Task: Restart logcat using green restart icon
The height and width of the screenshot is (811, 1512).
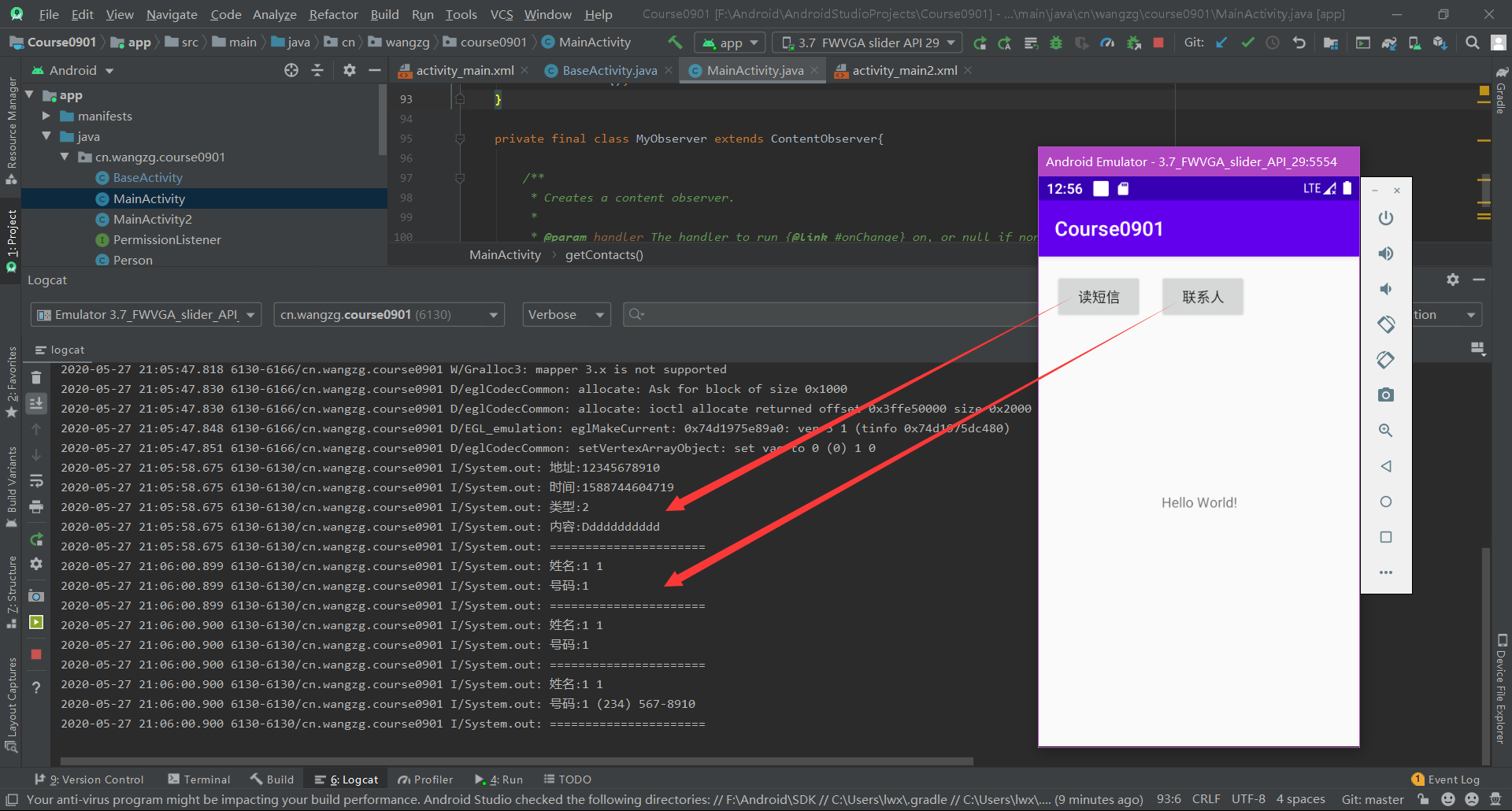Action: click(36, 539)
